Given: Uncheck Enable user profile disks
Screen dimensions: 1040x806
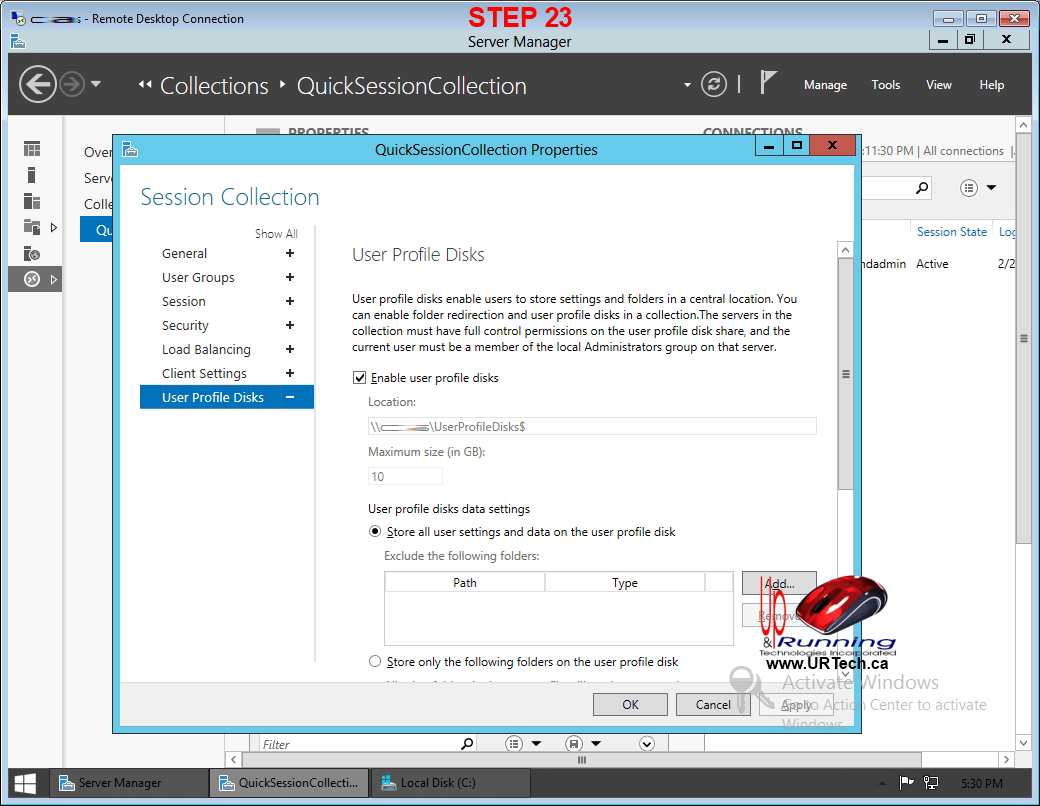Looking at the screenshot, I should click(x=360, y=378).
